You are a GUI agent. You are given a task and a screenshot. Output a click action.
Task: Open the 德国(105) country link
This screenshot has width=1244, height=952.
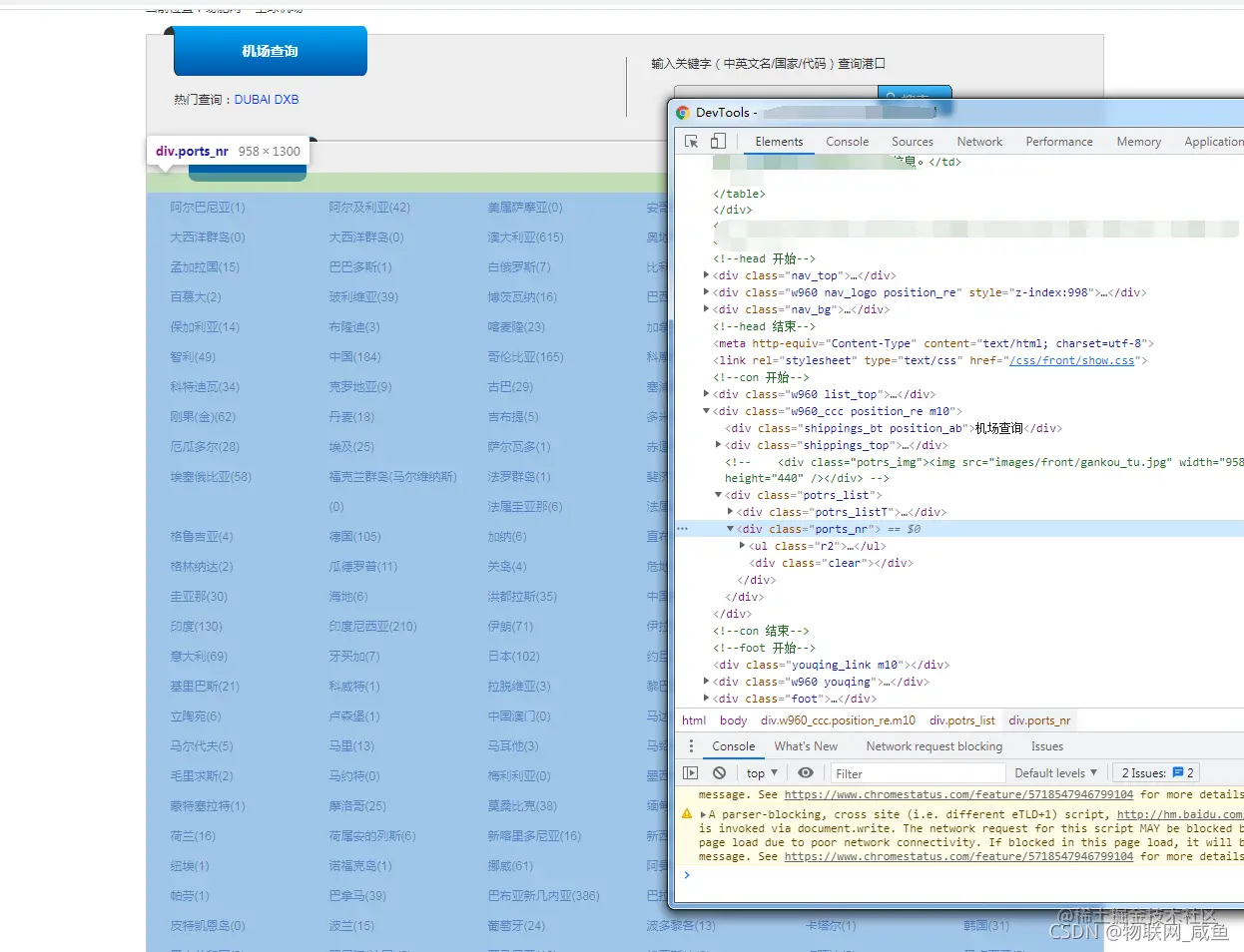coord(355,537)
